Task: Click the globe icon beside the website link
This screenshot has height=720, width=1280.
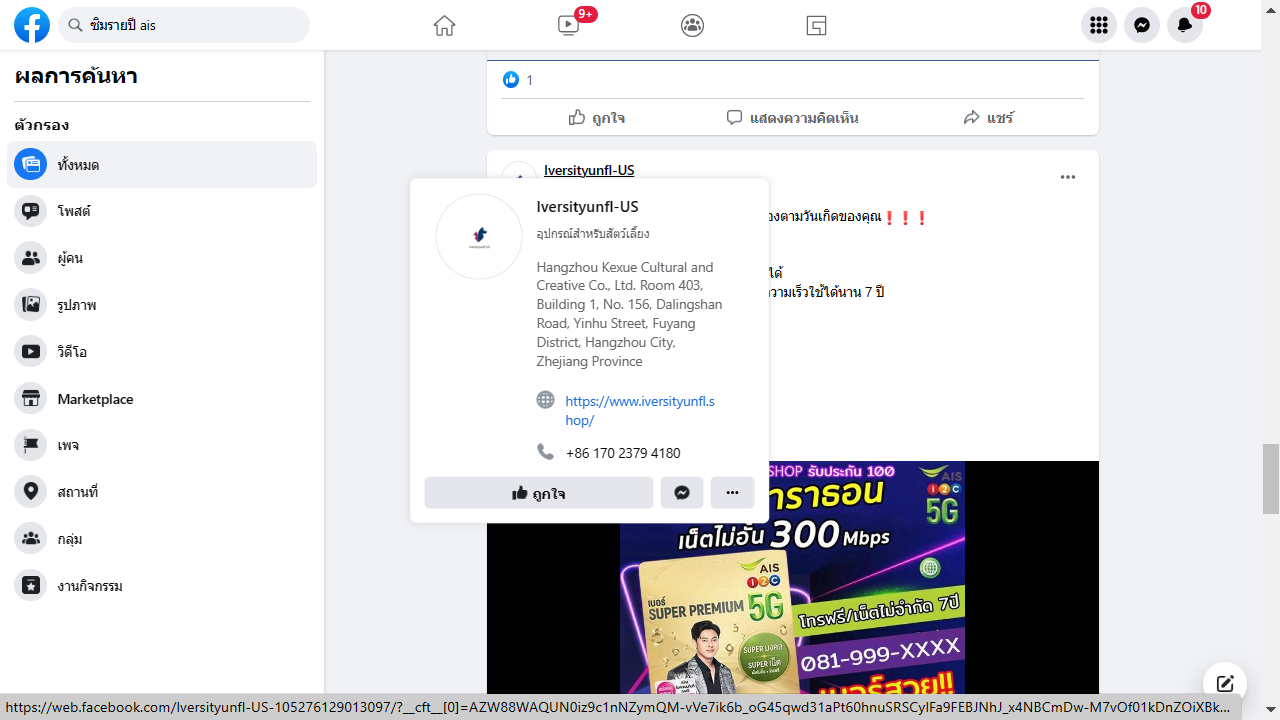Action: 545,400
